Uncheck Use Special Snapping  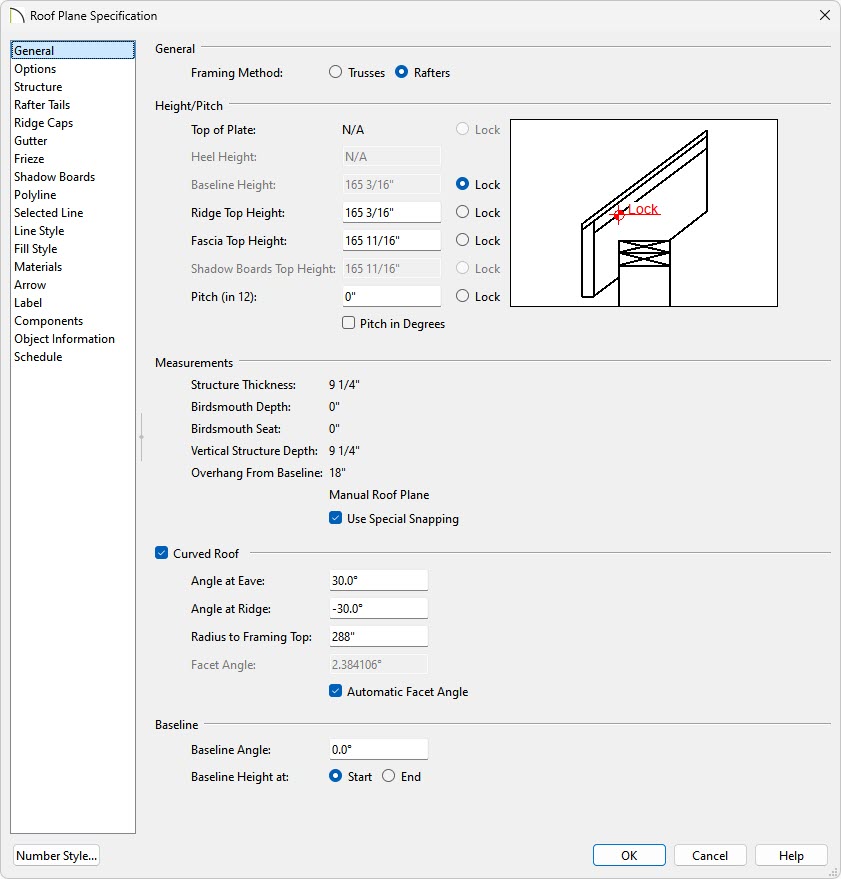(335, 518)
